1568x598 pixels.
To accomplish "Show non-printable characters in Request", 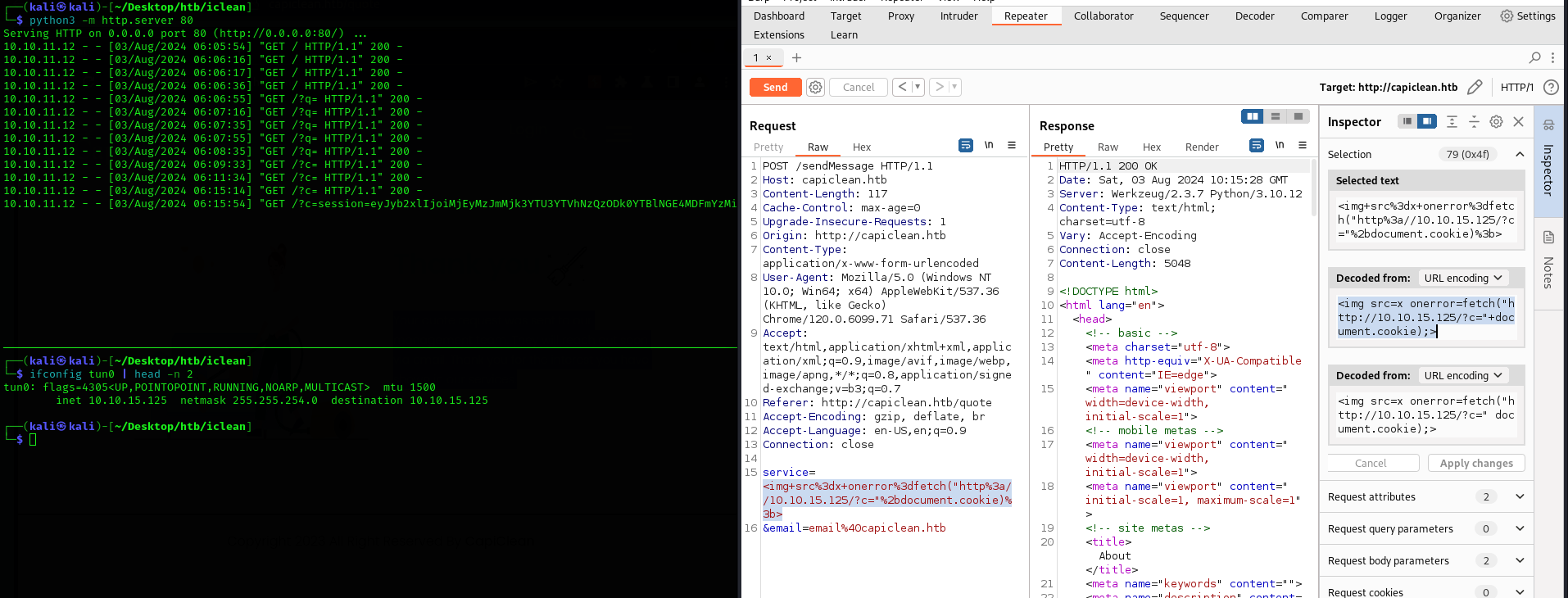I will (989, 145).
